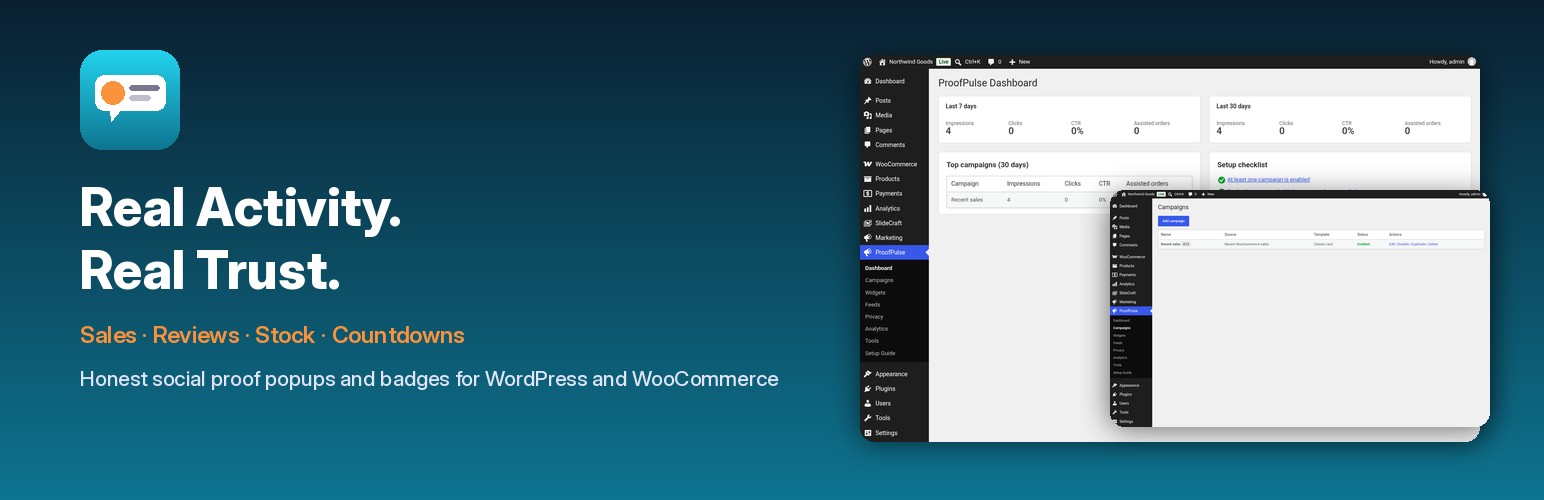Click 'Setup checklist' heading
The height and width of the screenshot is (500, 1544).
1242,164
